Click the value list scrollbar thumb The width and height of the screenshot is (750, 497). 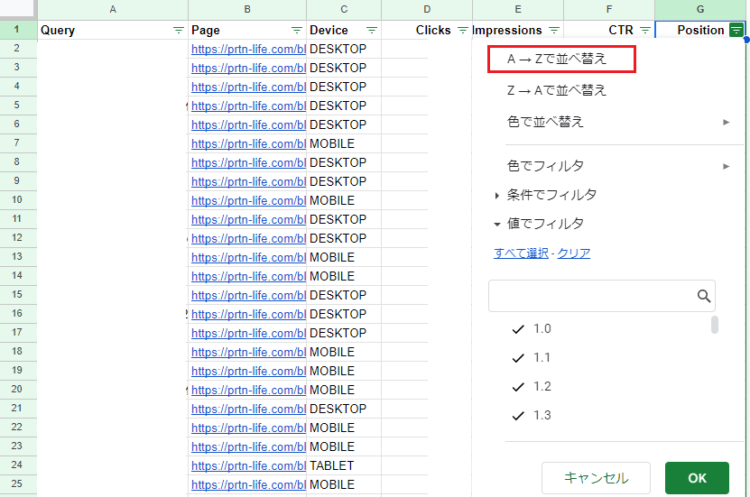pos(715,325)
